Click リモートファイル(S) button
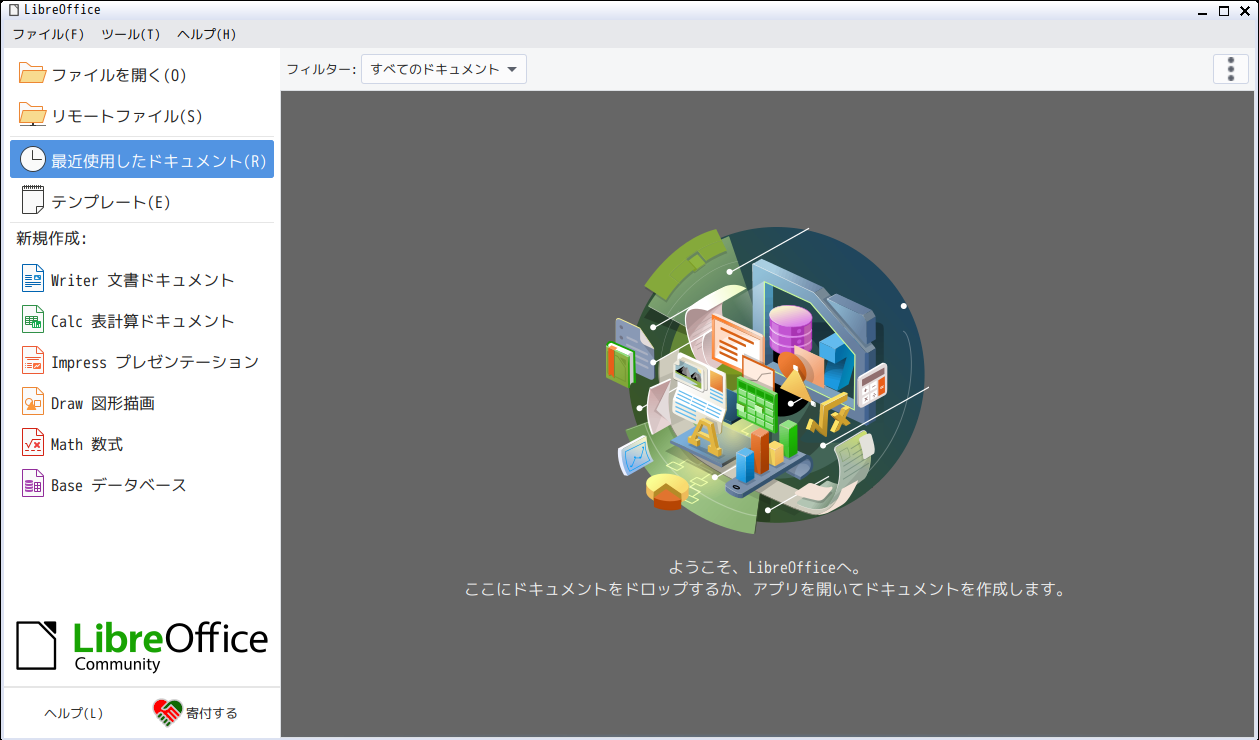This screenshot has width=1259, height=740. (x=141, y=115)
